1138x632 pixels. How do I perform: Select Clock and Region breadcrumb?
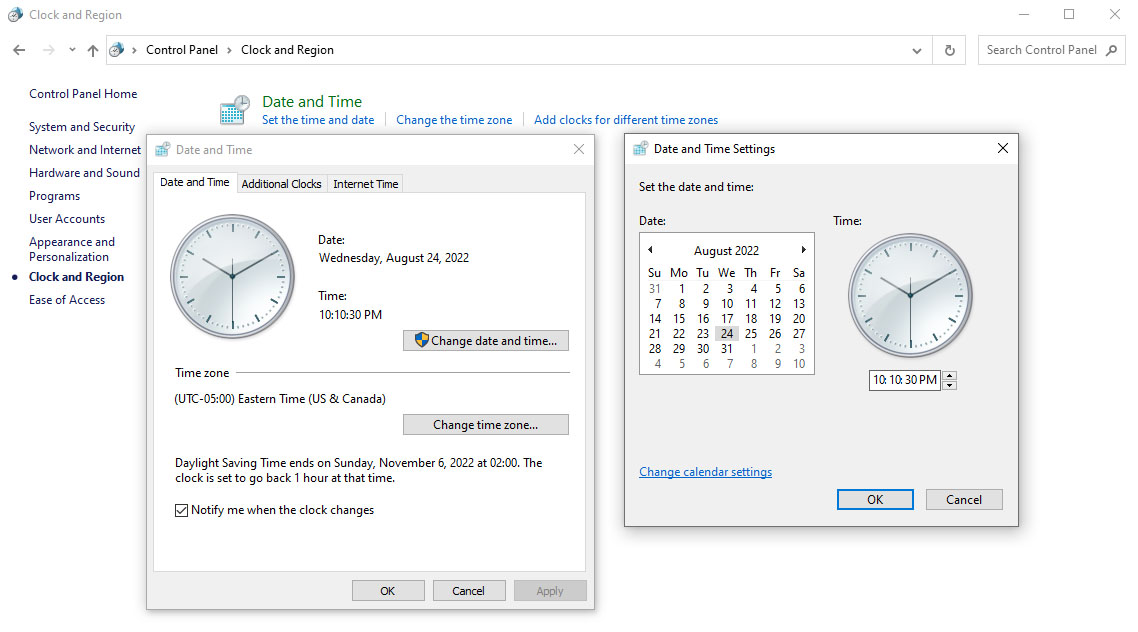point(287,50)
